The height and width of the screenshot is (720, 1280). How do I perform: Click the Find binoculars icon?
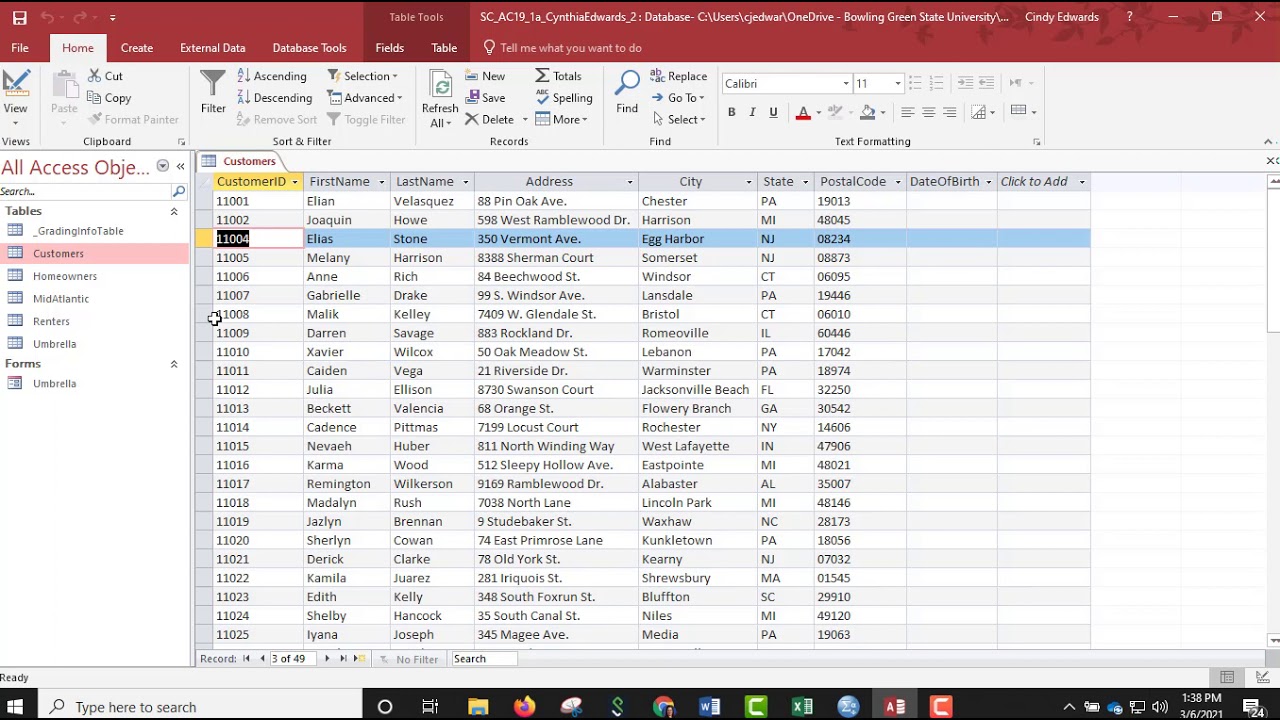point(627,84)
